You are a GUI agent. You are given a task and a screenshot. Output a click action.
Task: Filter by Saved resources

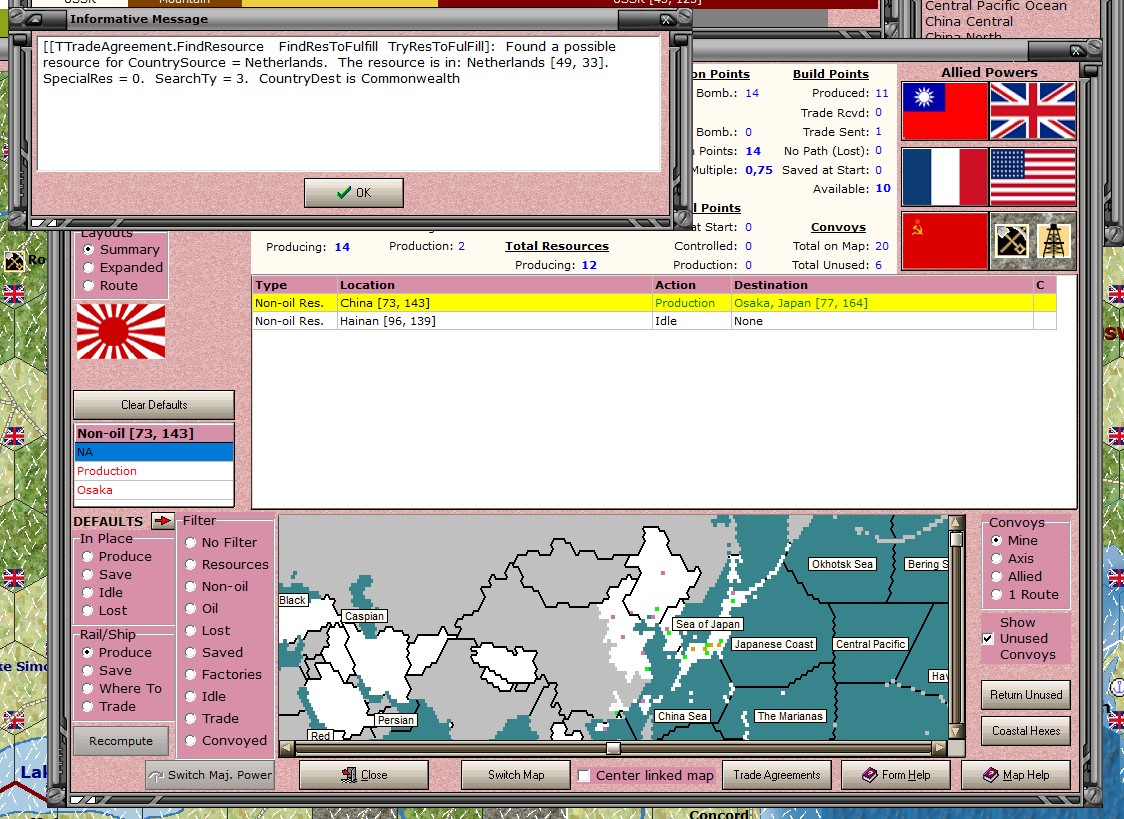pyautogui.click(x=191, y=653)
